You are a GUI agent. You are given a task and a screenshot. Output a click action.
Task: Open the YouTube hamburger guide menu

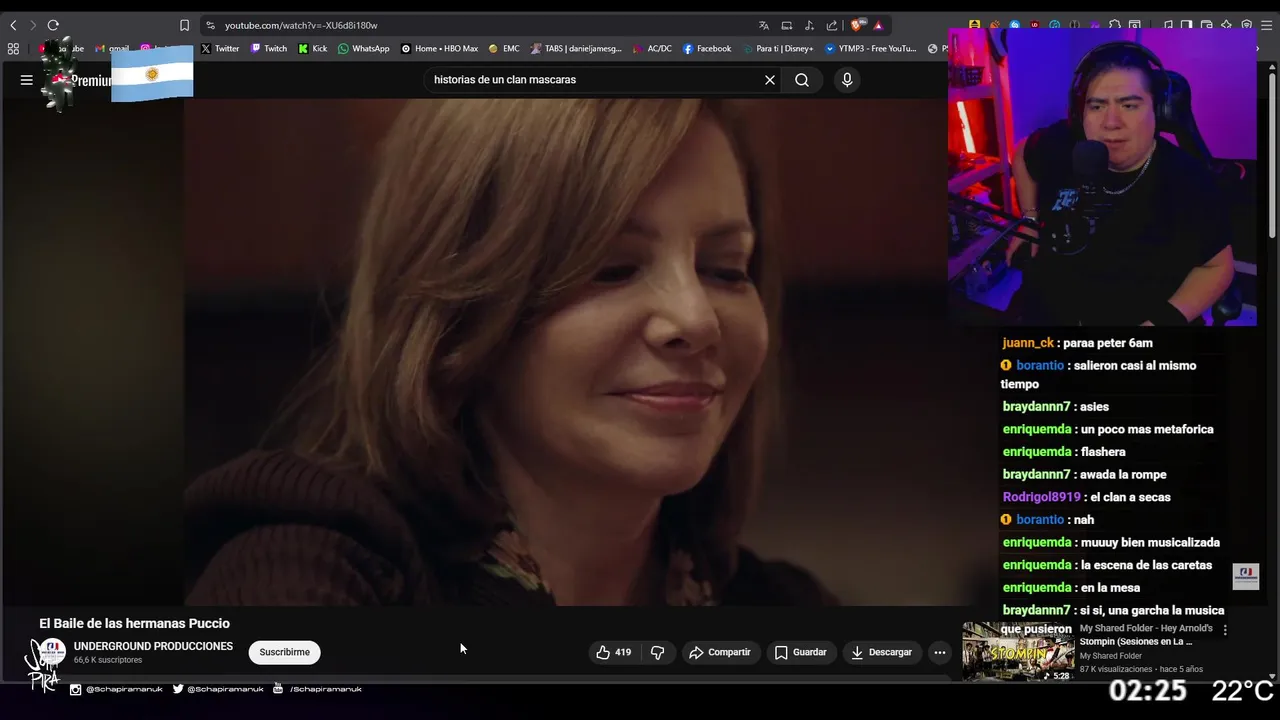coord(27,80)
